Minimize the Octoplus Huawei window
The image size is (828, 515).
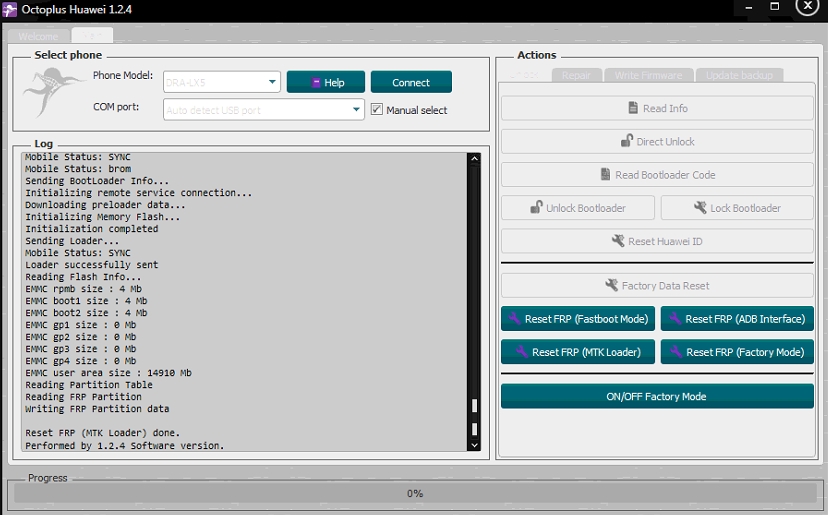coord(749,7)
